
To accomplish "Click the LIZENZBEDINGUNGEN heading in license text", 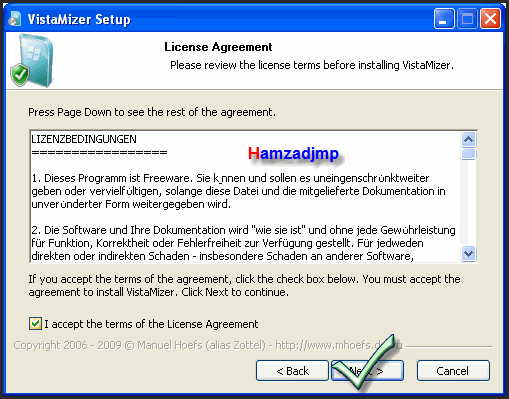I will tap(84, 139).
